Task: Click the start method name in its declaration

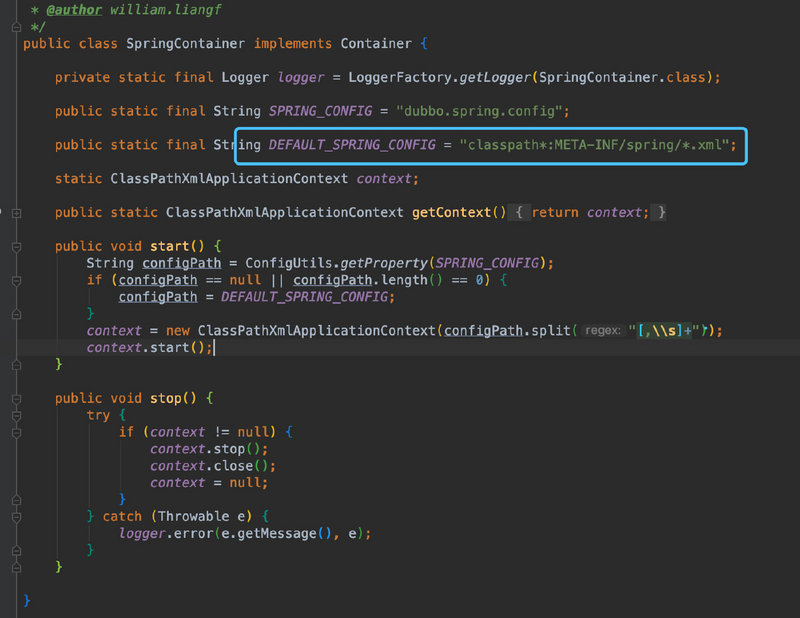Action: coord(169,246)
